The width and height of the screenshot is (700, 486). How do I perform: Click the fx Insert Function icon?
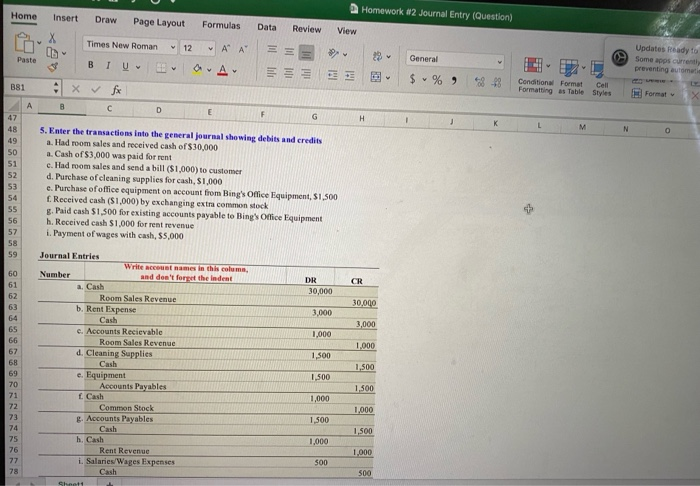(116, 90)
